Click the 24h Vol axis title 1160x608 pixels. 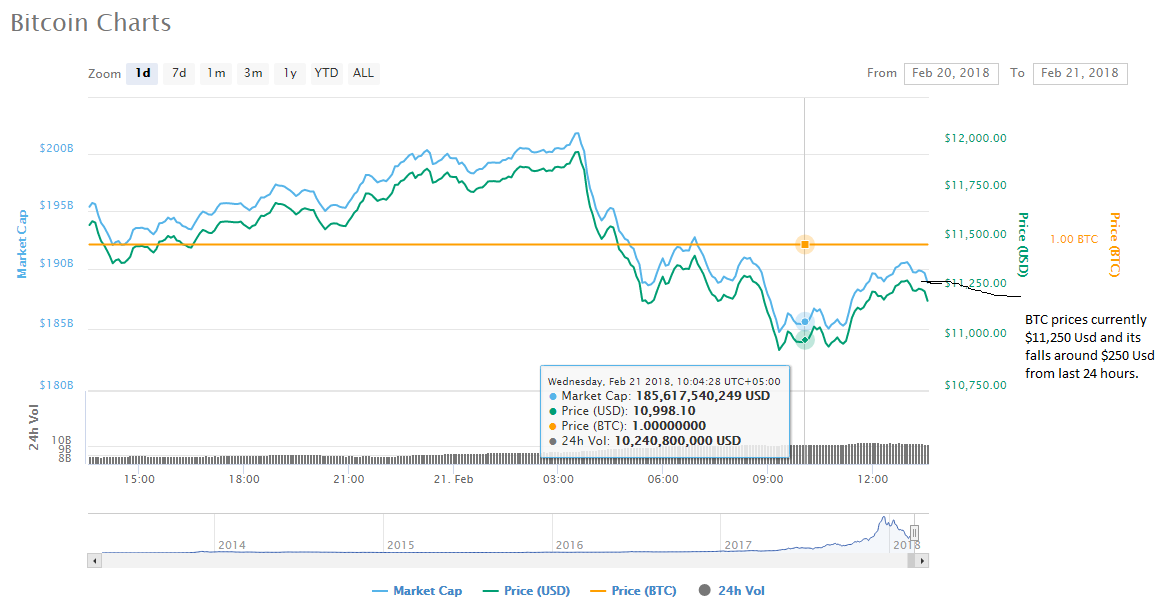click(33, 428)
